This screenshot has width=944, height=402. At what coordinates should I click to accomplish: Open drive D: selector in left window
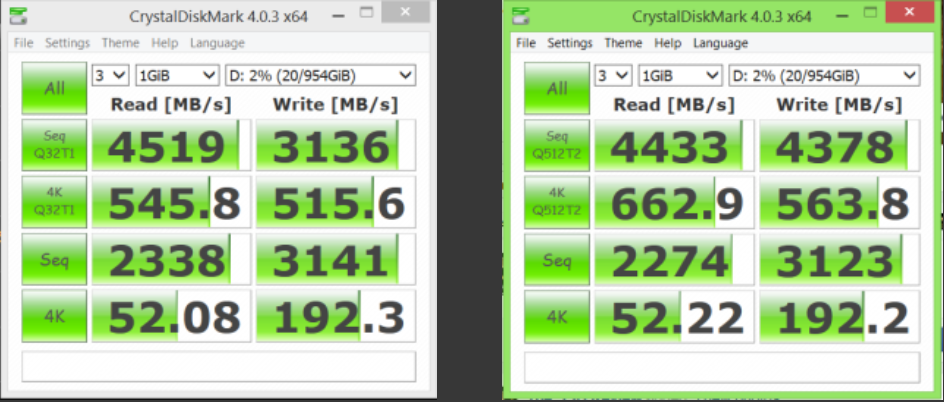(x=320, y=75)
